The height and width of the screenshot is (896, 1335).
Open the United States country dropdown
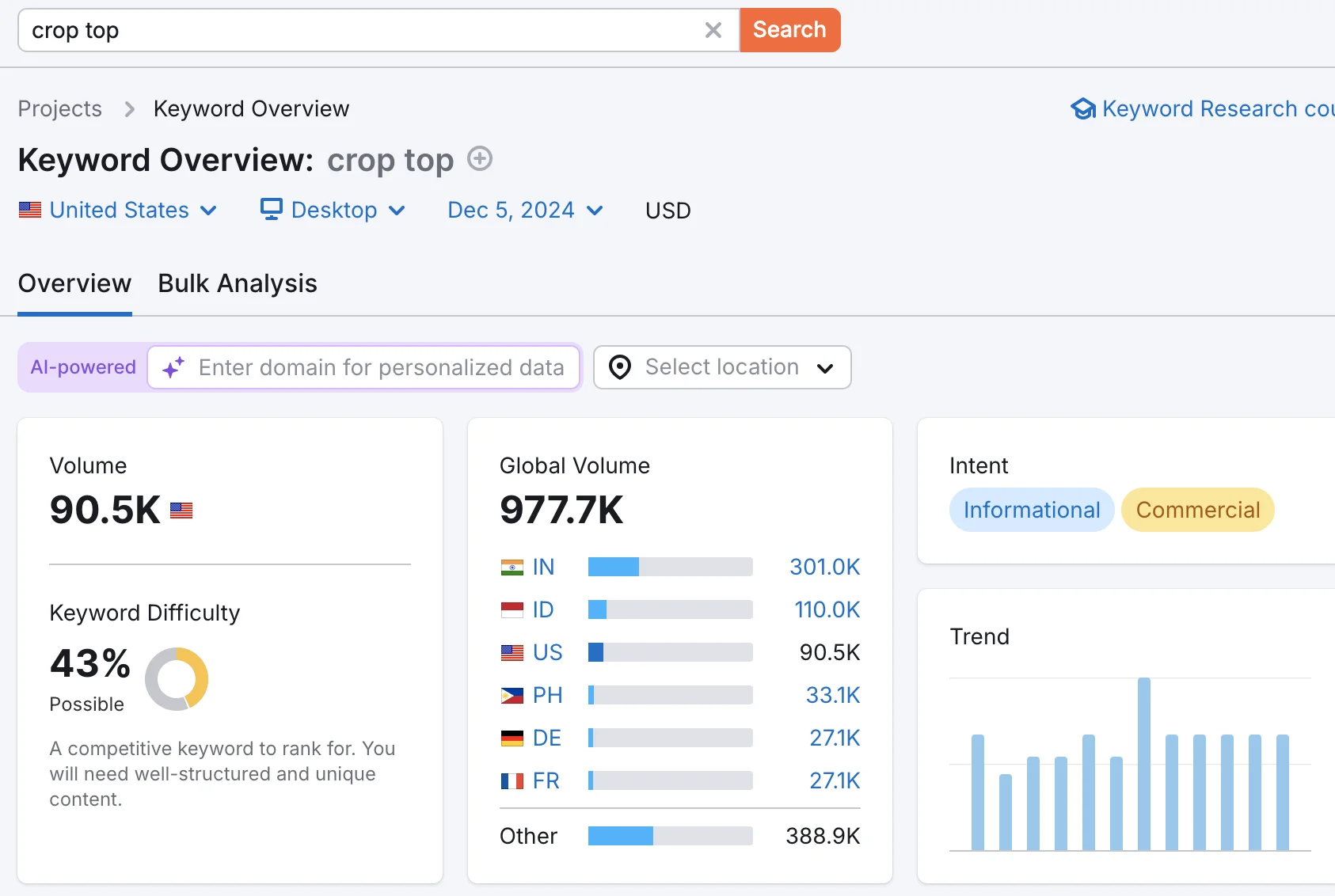[x=118, y=210]
